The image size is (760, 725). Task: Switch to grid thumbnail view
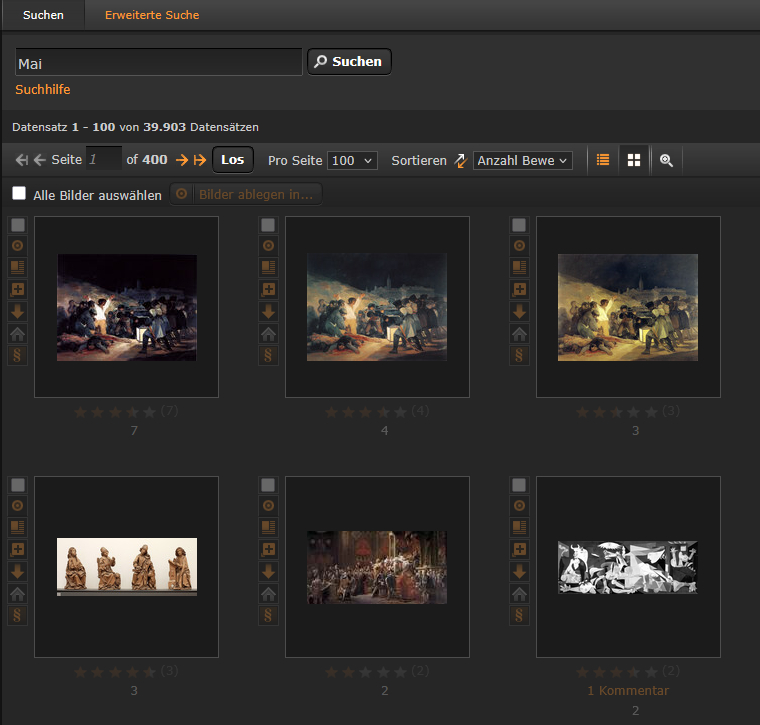[x=634, y=160]
